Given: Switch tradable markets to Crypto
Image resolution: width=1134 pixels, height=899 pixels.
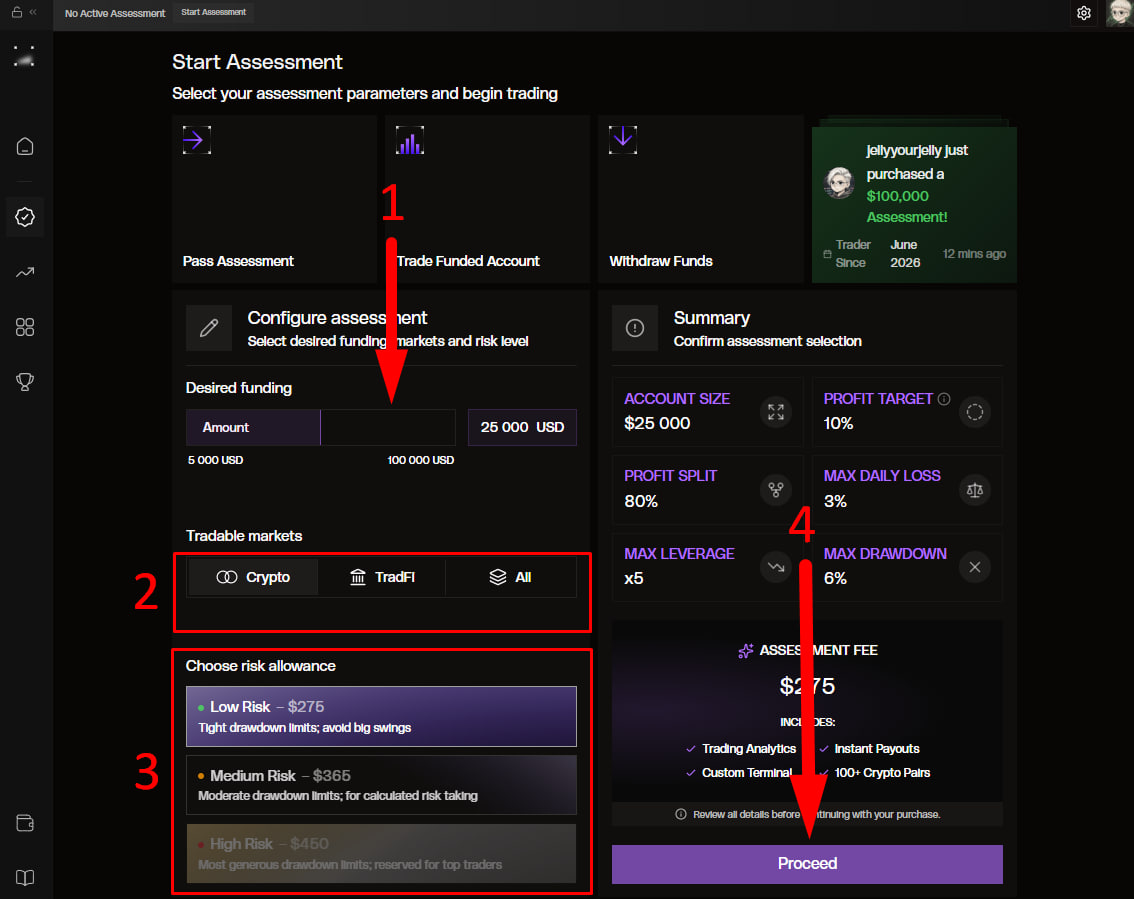Looking at the screenshot, I should click(253, 577).
